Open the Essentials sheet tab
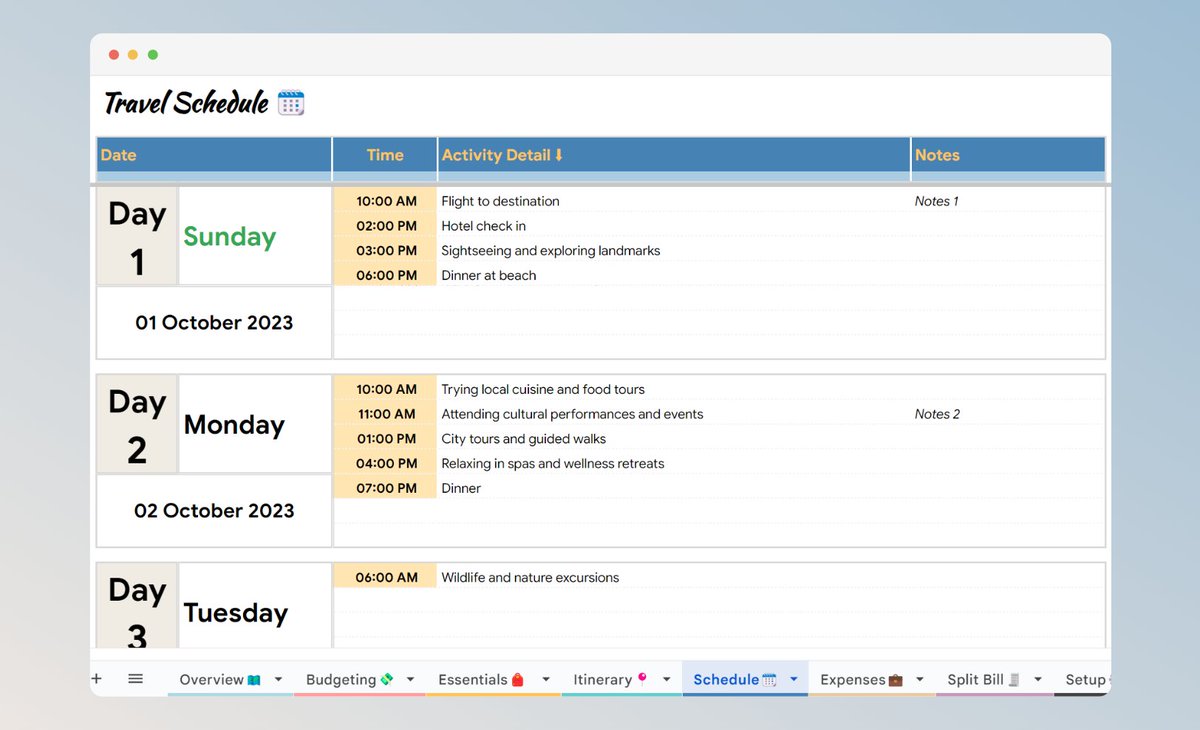Viewport: 1200px width, 730px height. 481,679
